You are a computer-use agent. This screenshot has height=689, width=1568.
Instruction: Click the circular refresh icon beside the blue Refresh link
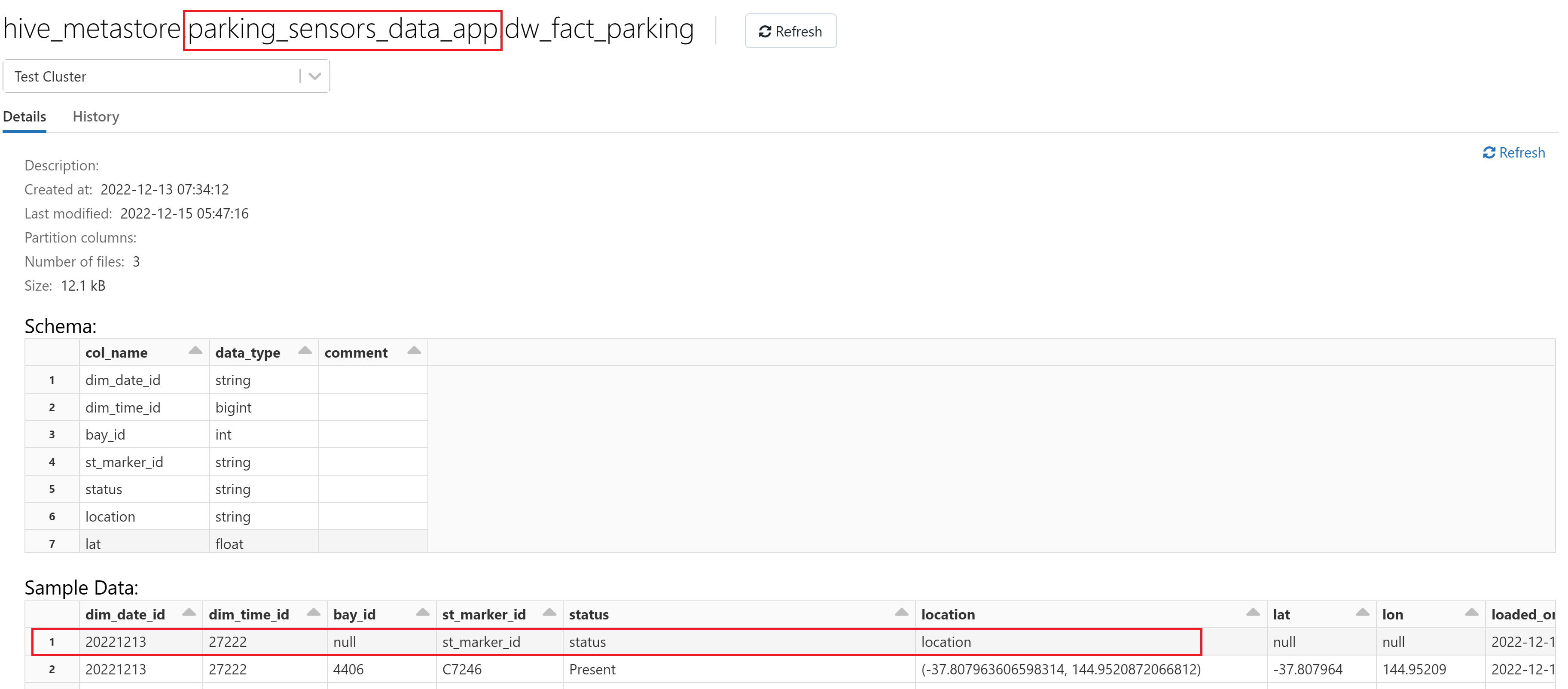click(1489, 153)
